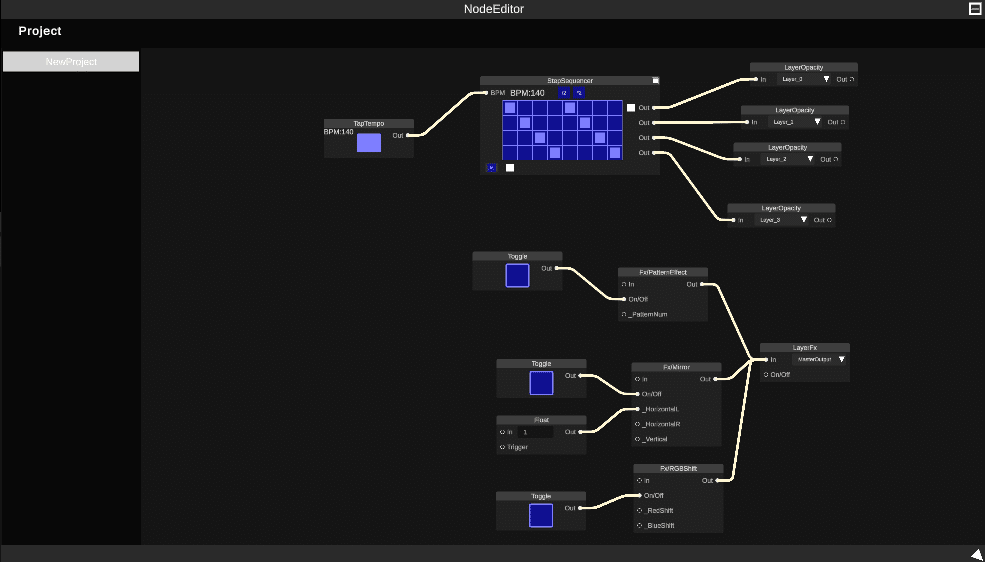Click the /2 tempo divide button in StepSequencer
The image size is (985, 562).
click(563, 93)
